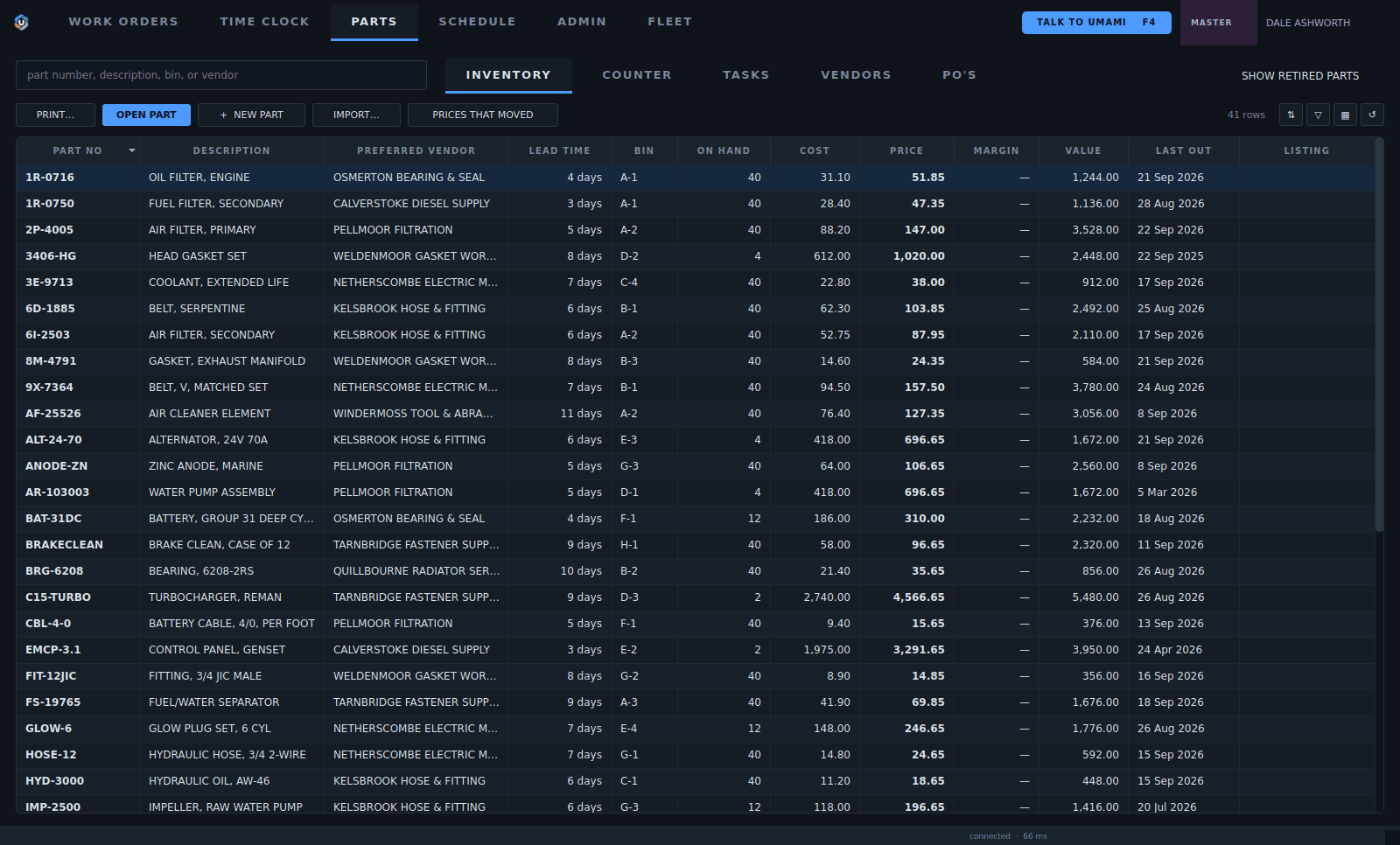The image size is (1400, 845).
Task: Open the Work Orders menu
Action: pos(123,22)
